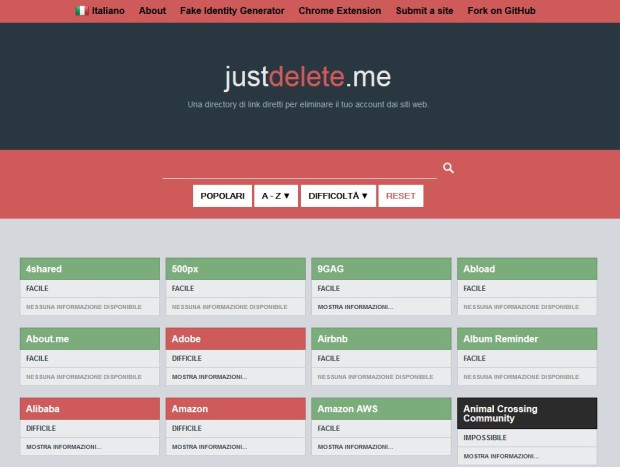
Task: Click Nessuna informazione disponibile under Album Reminder
Action: (x=521, y=377)
